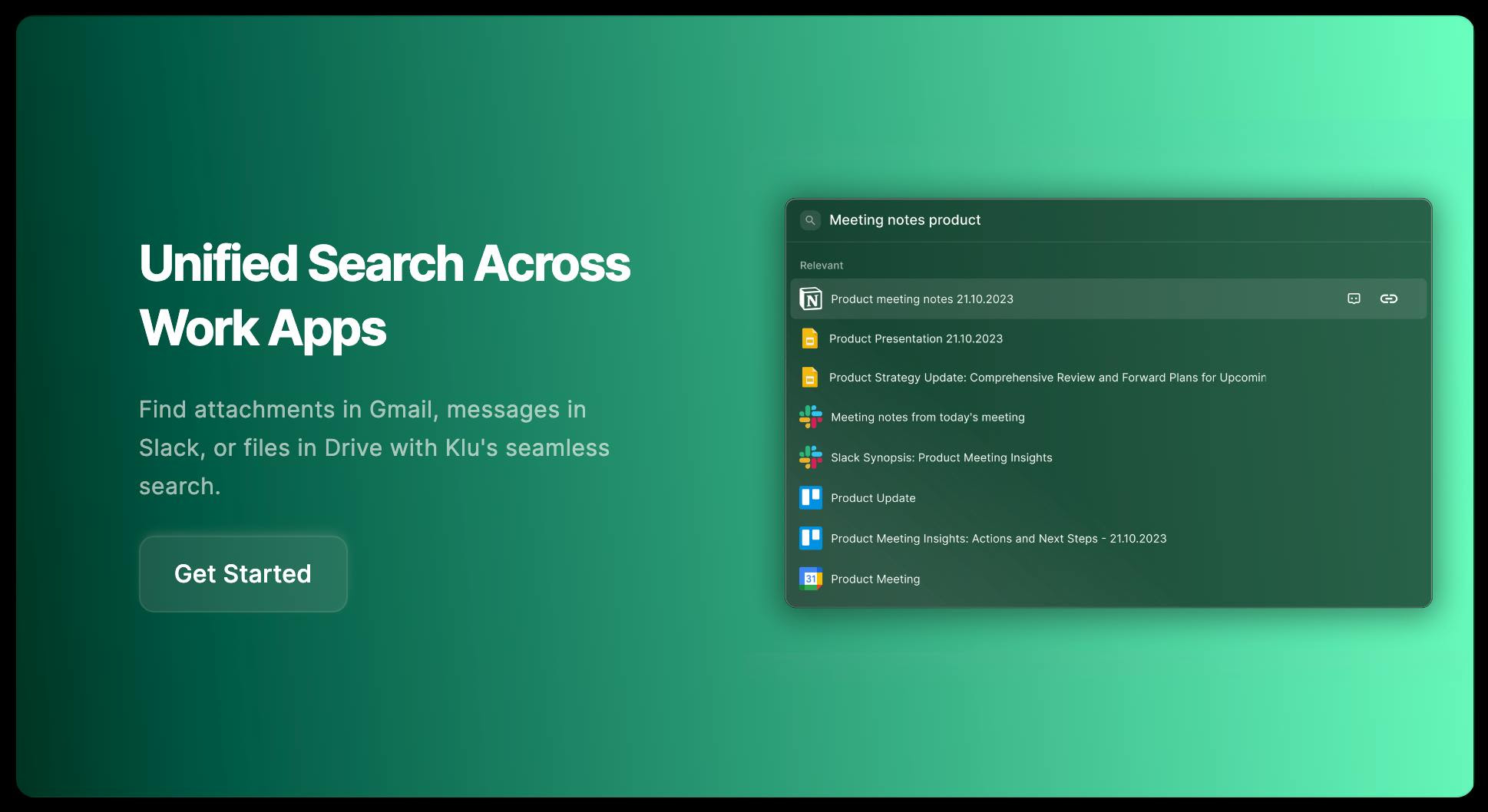Image resolution: width=1488 pixels, height=812 pixels.
Task: Click the chat bubble icon on highlighted result
Action: [x=1354, y=299]
